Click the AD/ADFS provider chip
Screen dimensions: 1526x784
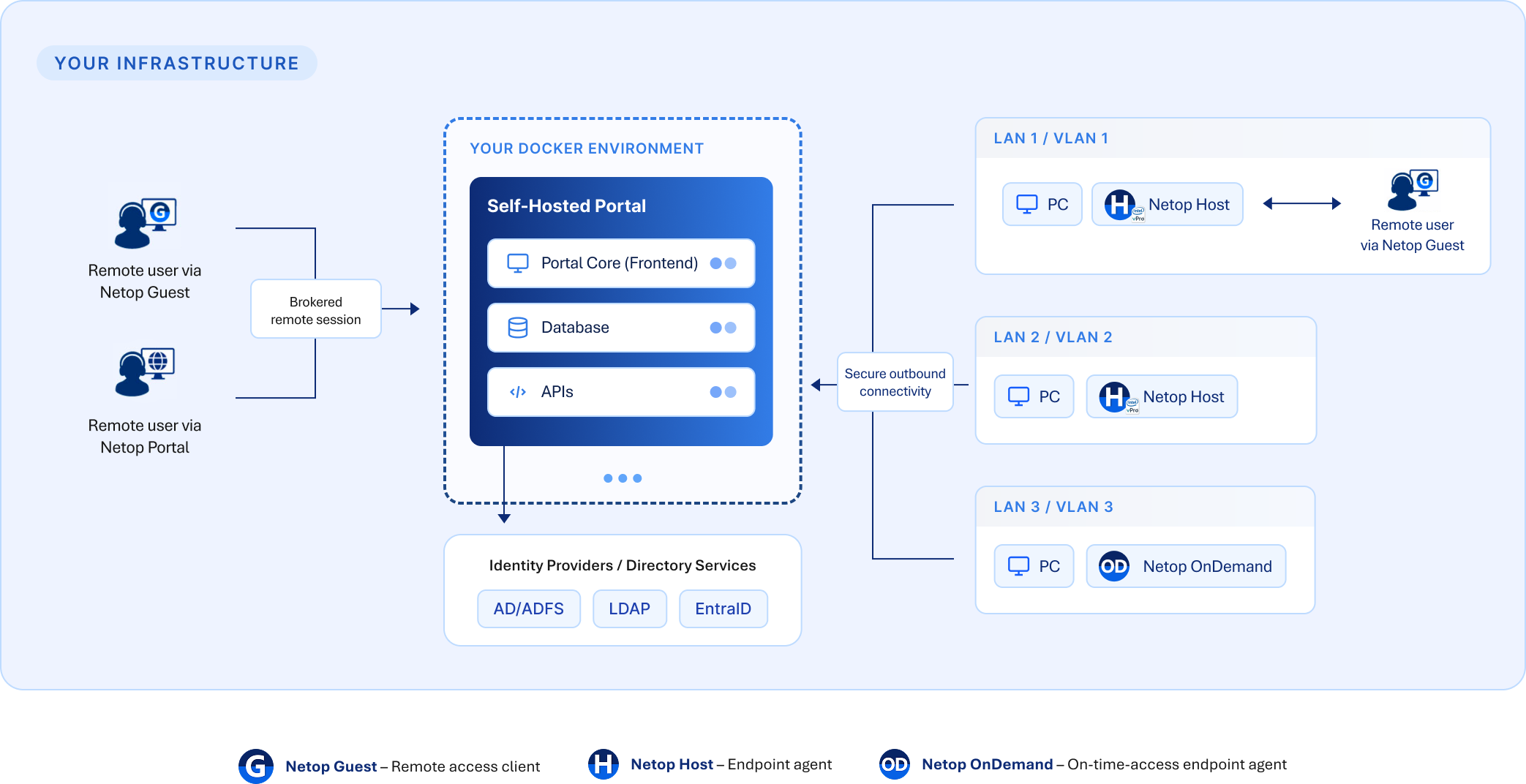click(529, 608)
